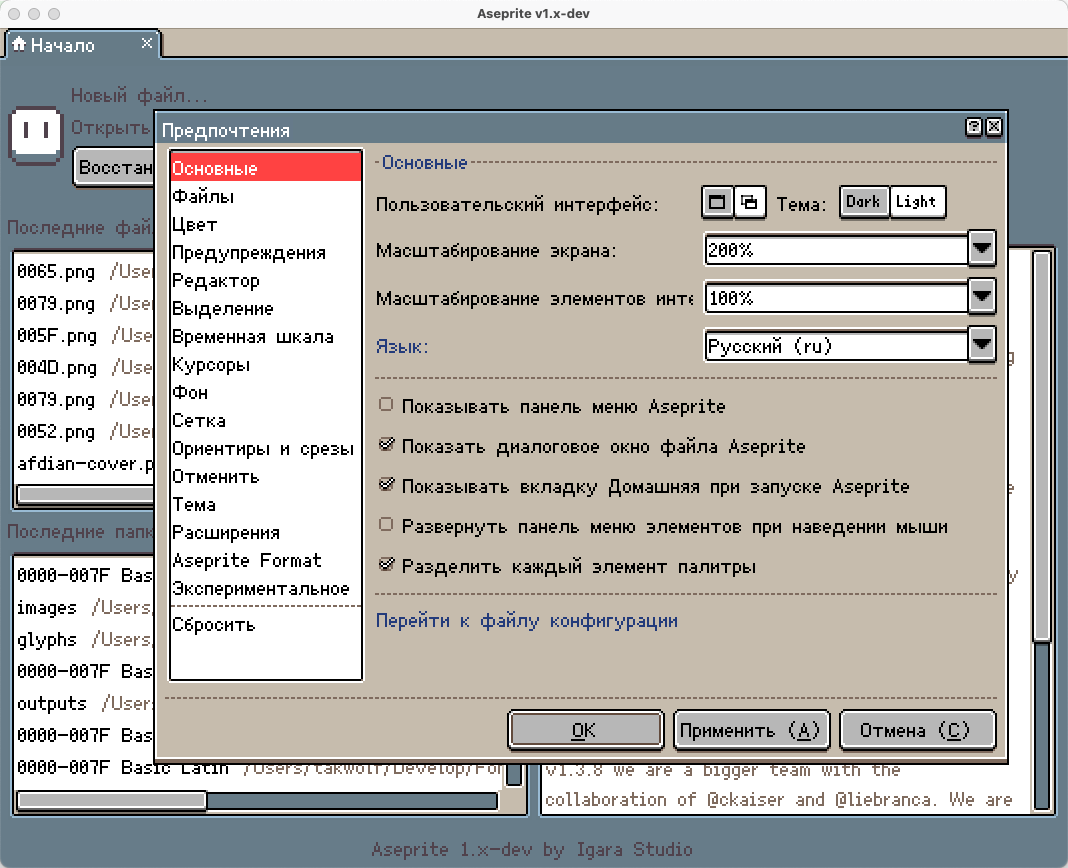Select multiple-windows user interface icon

pos(750,202)
